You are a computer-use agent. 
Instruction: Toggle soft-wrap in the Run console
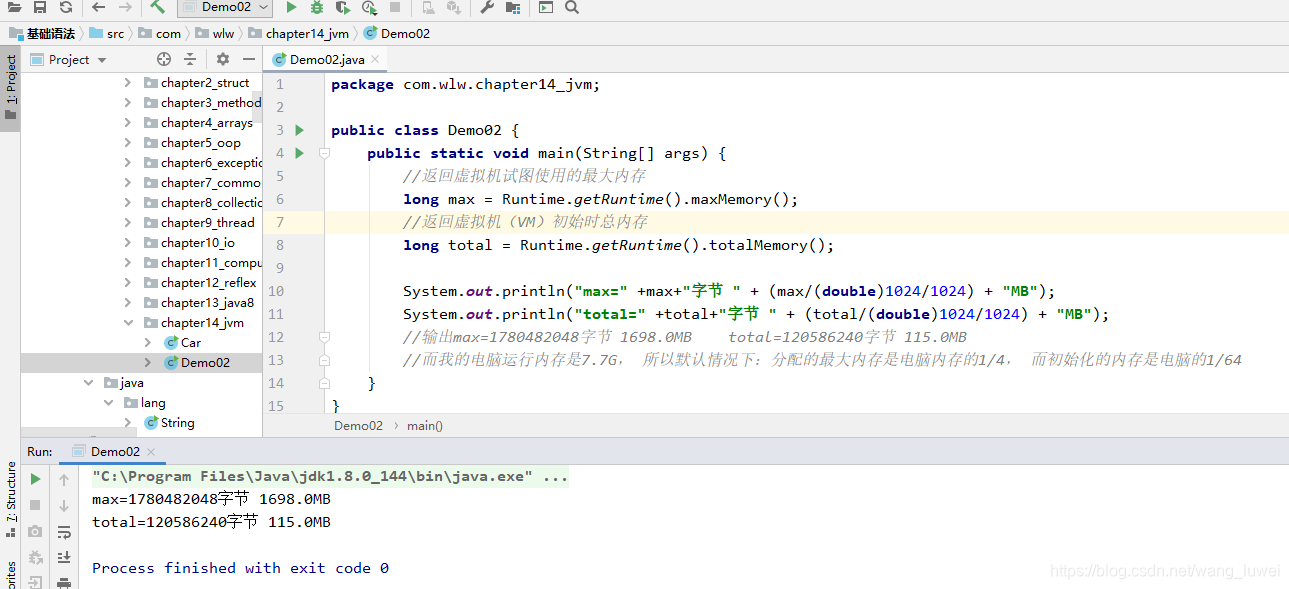64,531
